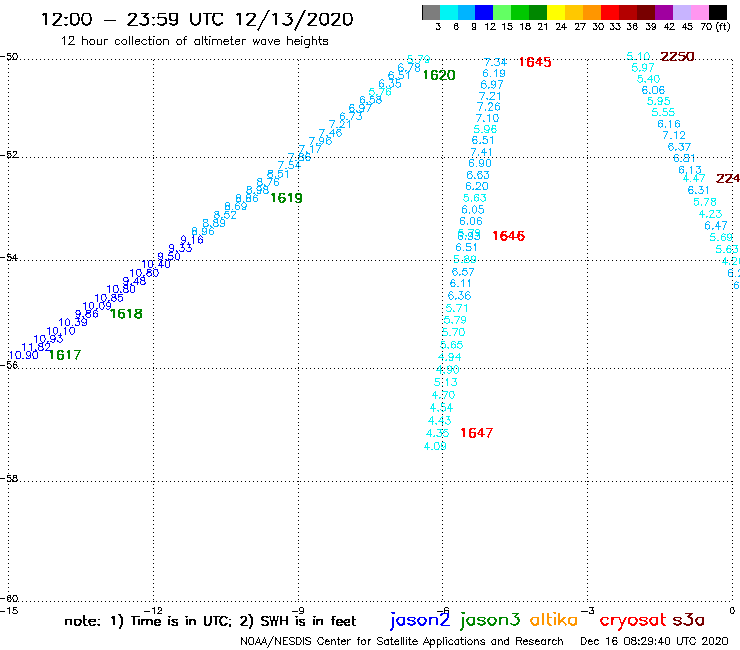Click the -60 latitude axis label
Screen dimensions: 740x650
[9, 599]
